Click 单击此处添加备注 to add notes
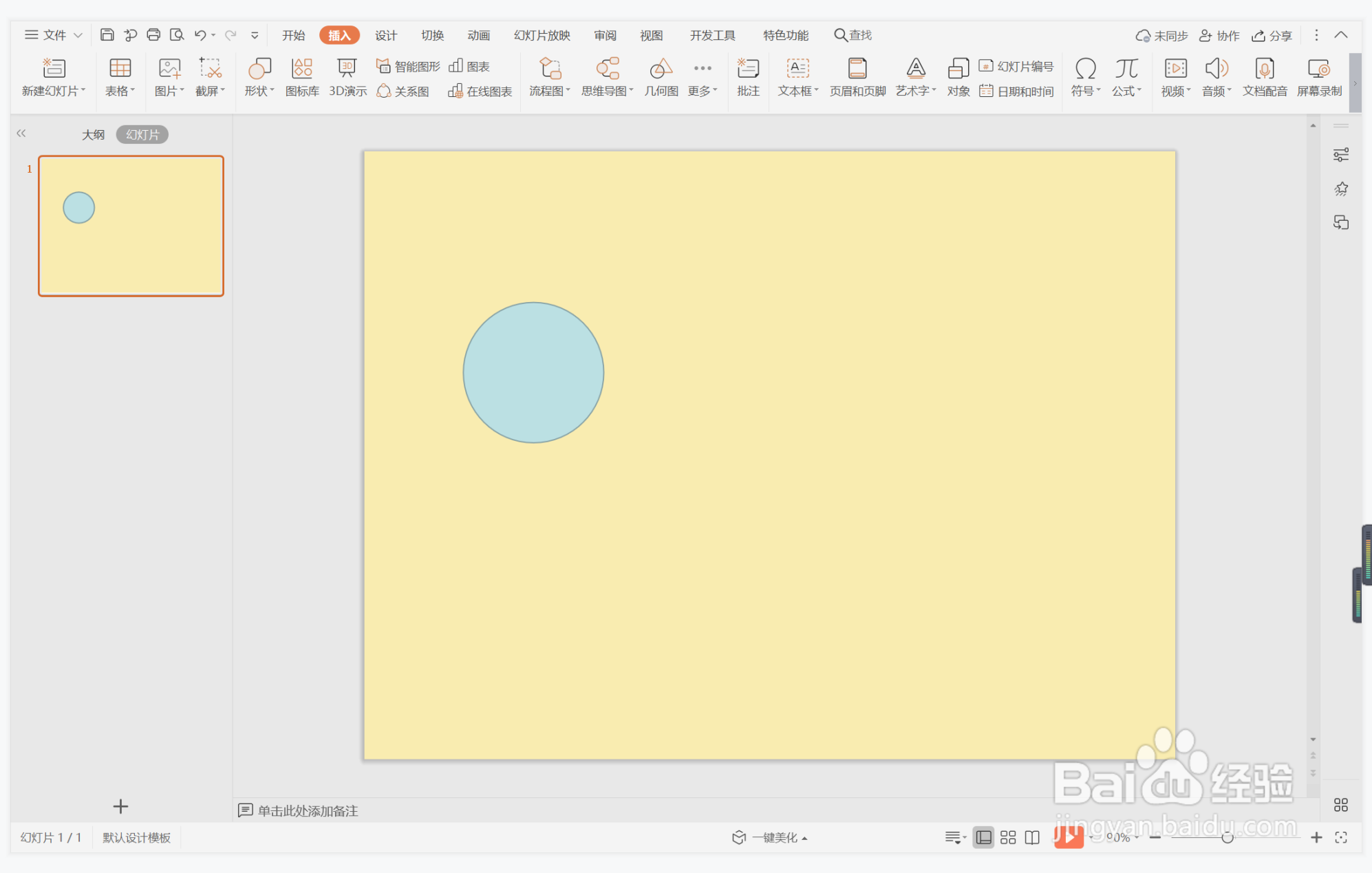Image resolution: width=1372 pixels, height=873 pixels. (307, 810)
